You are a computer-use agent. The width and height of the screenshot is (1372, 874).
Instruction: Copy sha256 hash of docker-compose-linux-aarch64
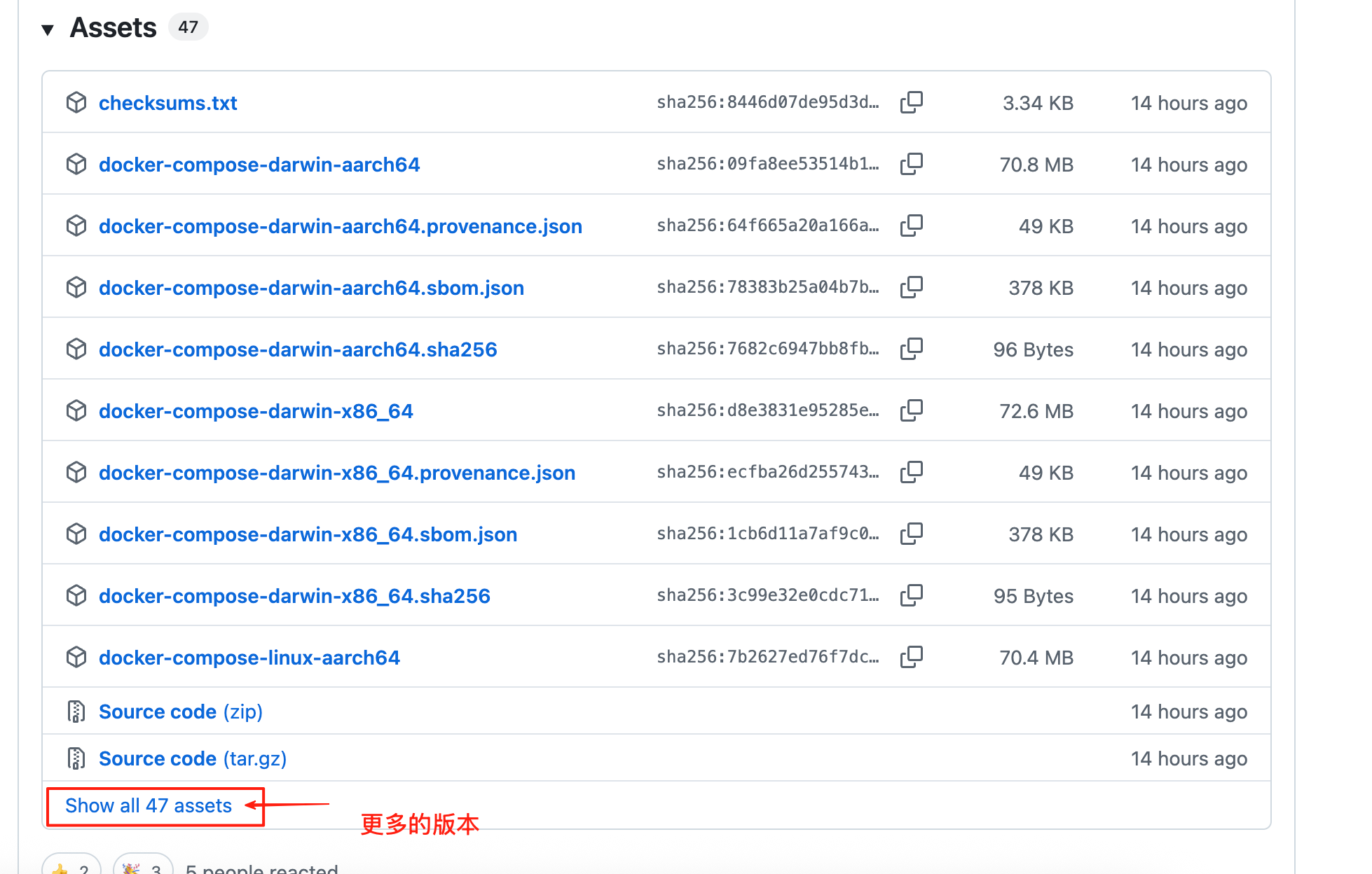coord(912,657)
